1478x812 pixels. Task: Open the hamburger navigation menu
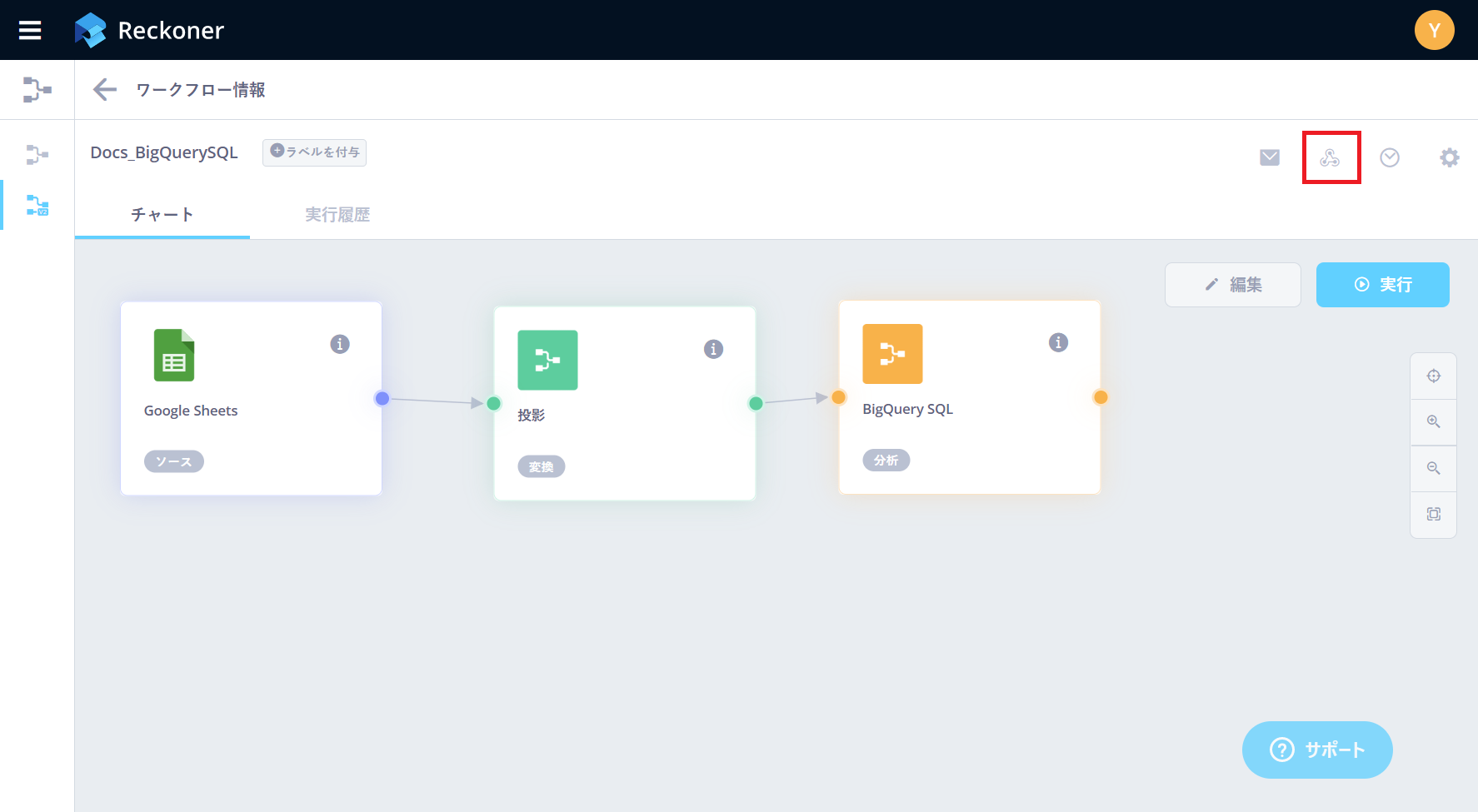pyautogui.click(x=30, y=31)
